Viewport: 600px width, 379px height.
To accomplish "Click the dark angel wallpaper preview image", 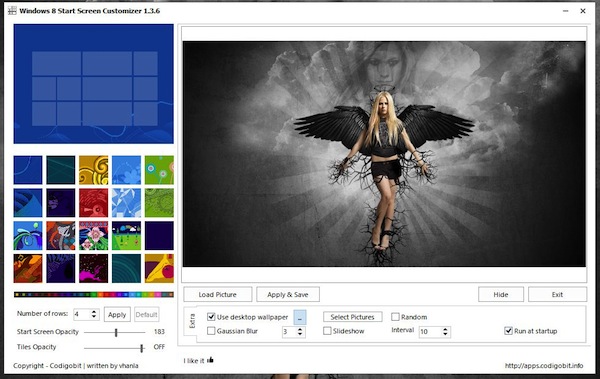I will point(384,154).
